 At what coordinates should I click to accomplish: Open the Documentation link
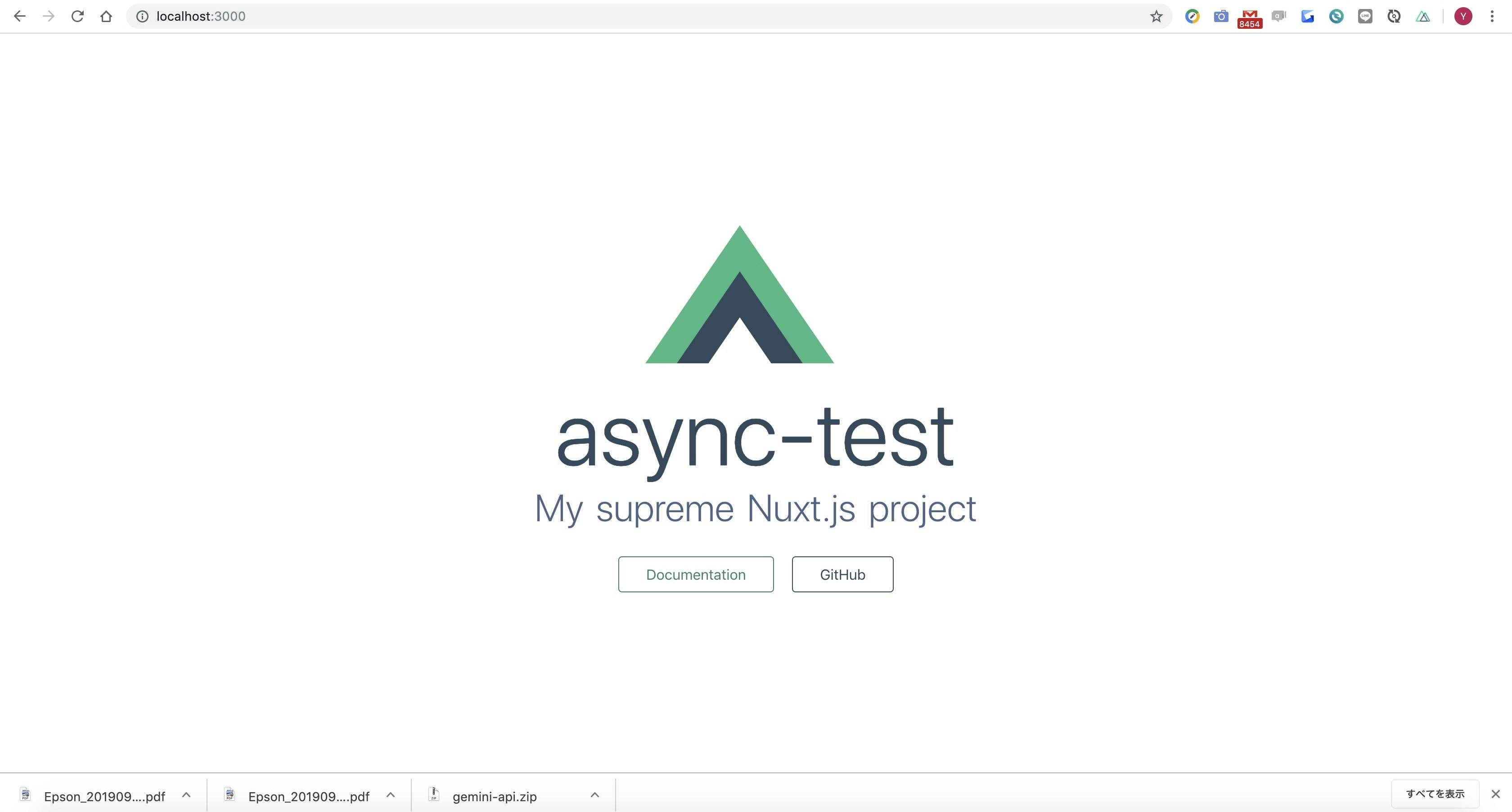click(x=696, y=574)
